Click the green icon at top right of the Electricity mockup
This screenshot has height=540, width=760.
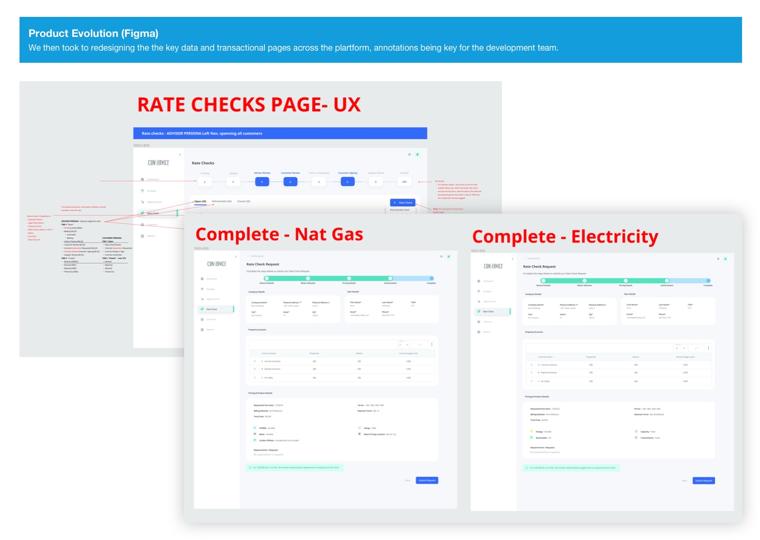click(725, 259)
